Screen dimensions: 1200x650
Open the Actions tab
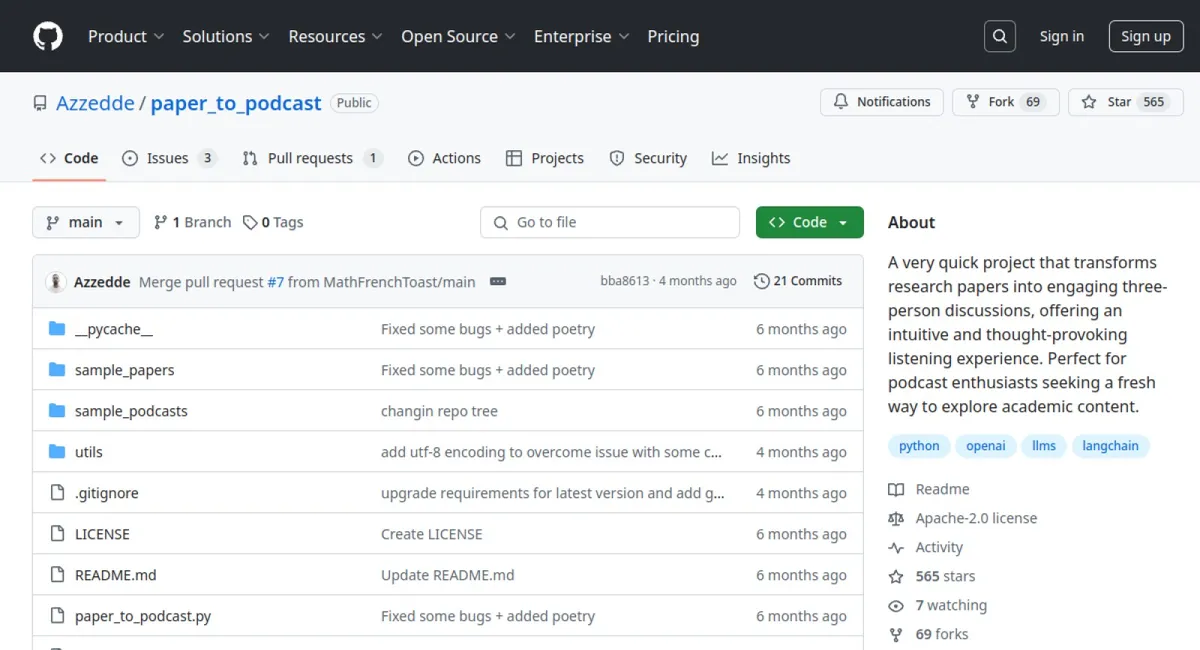click(x=445, y=158)
